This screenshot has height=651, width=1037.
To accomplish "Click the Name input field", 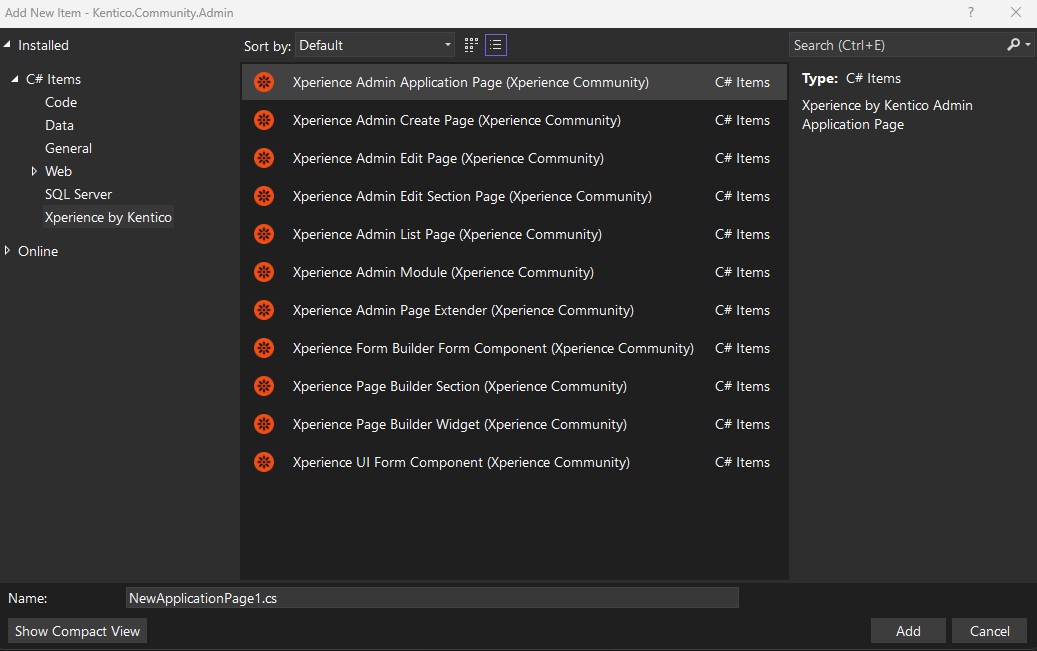I will coord(432,598).
